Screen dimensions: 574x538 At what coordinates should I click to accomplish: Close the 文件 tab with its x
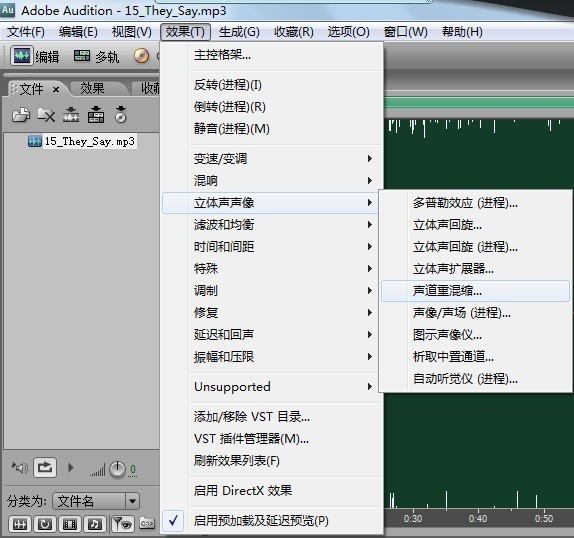(56, 89)
